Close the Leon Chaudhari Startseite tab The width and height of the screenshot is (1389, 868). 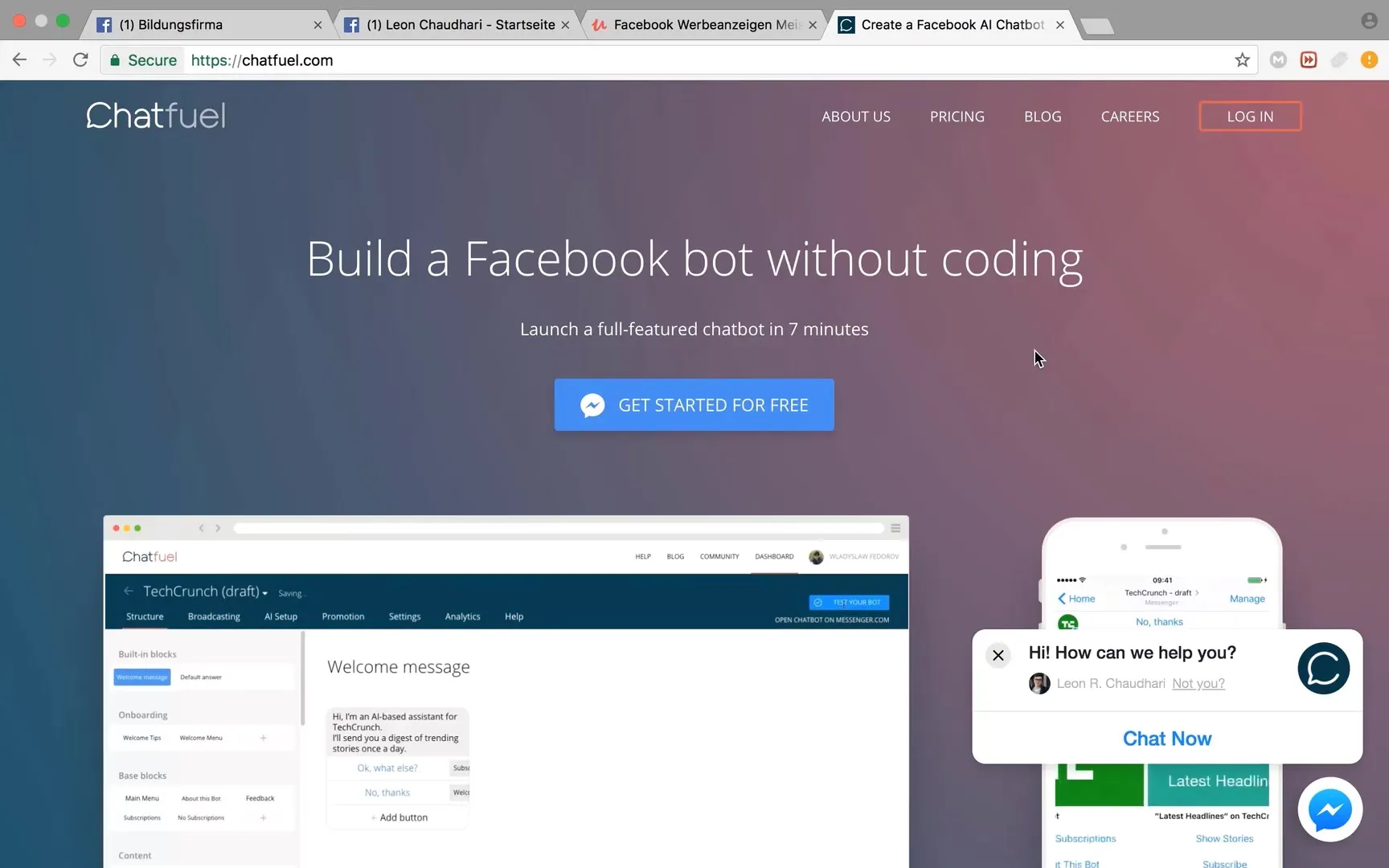565,25
